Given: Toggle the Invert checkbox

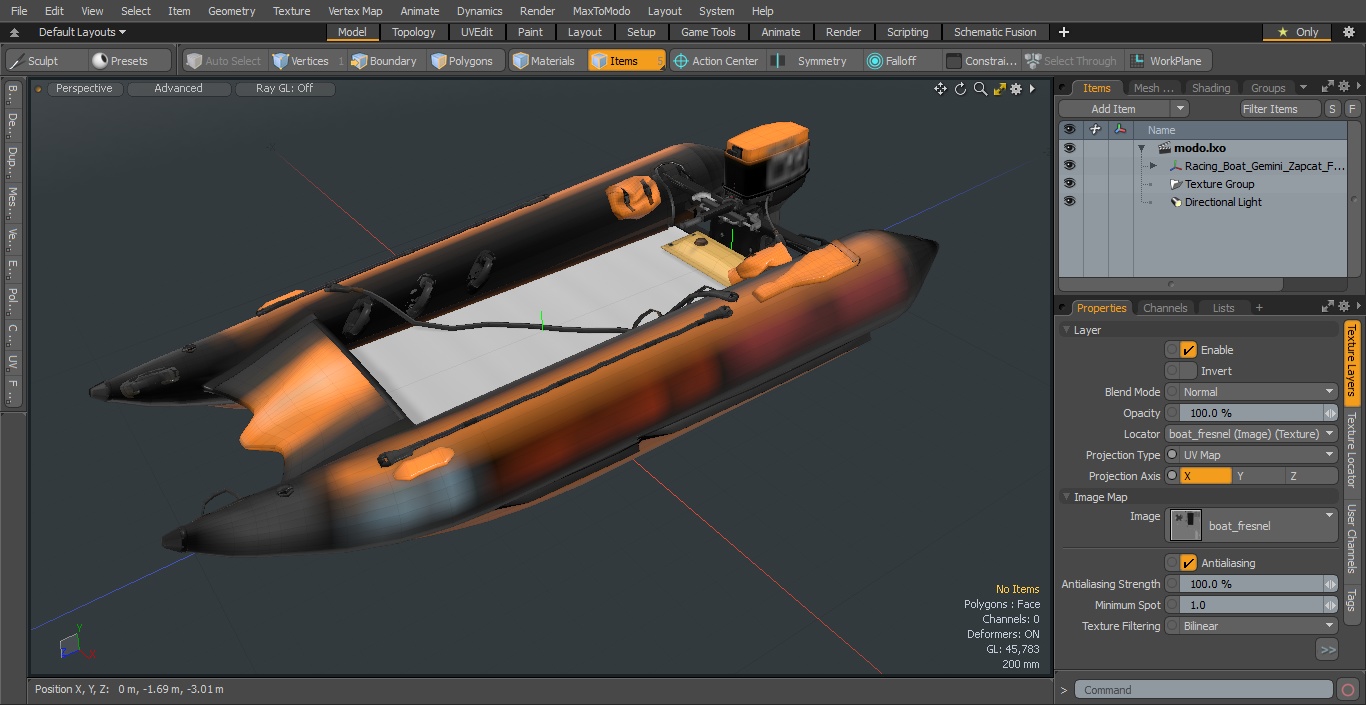Looking at the screenshot, I should pyautogui.click(x=1188, y=371).
